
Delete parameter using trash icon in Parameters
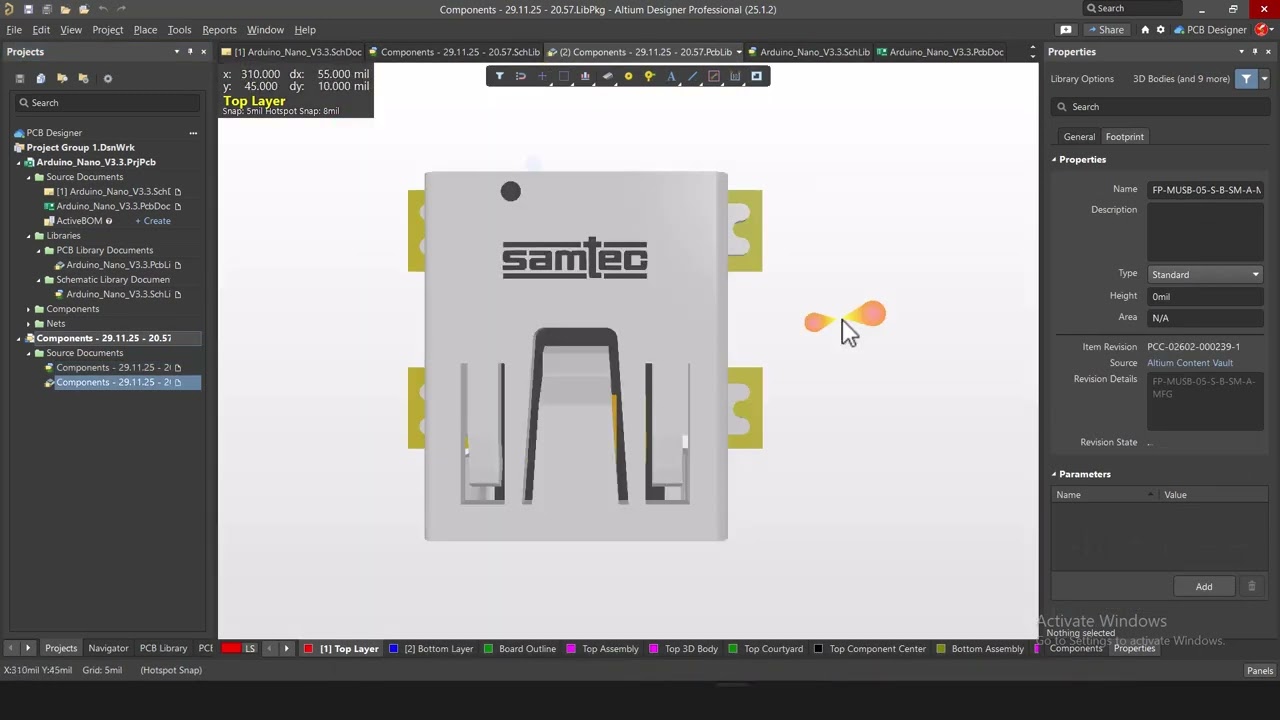(1251, 586)
